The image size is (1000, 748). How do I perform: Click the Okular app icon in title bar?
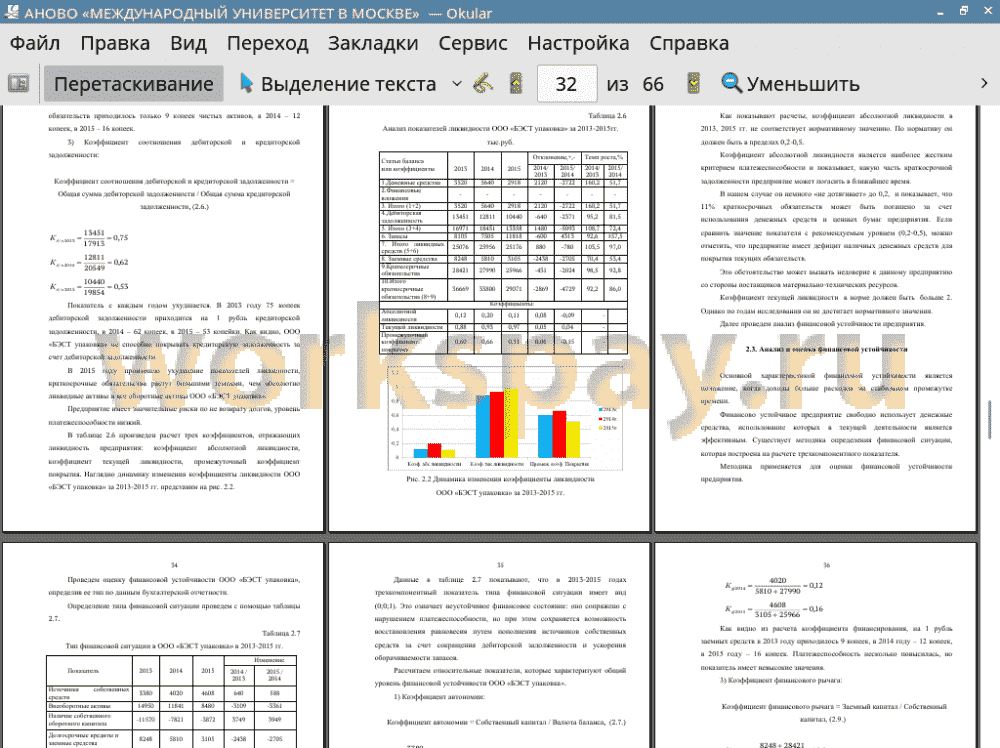pyautogui.click(x=11, y=11)
